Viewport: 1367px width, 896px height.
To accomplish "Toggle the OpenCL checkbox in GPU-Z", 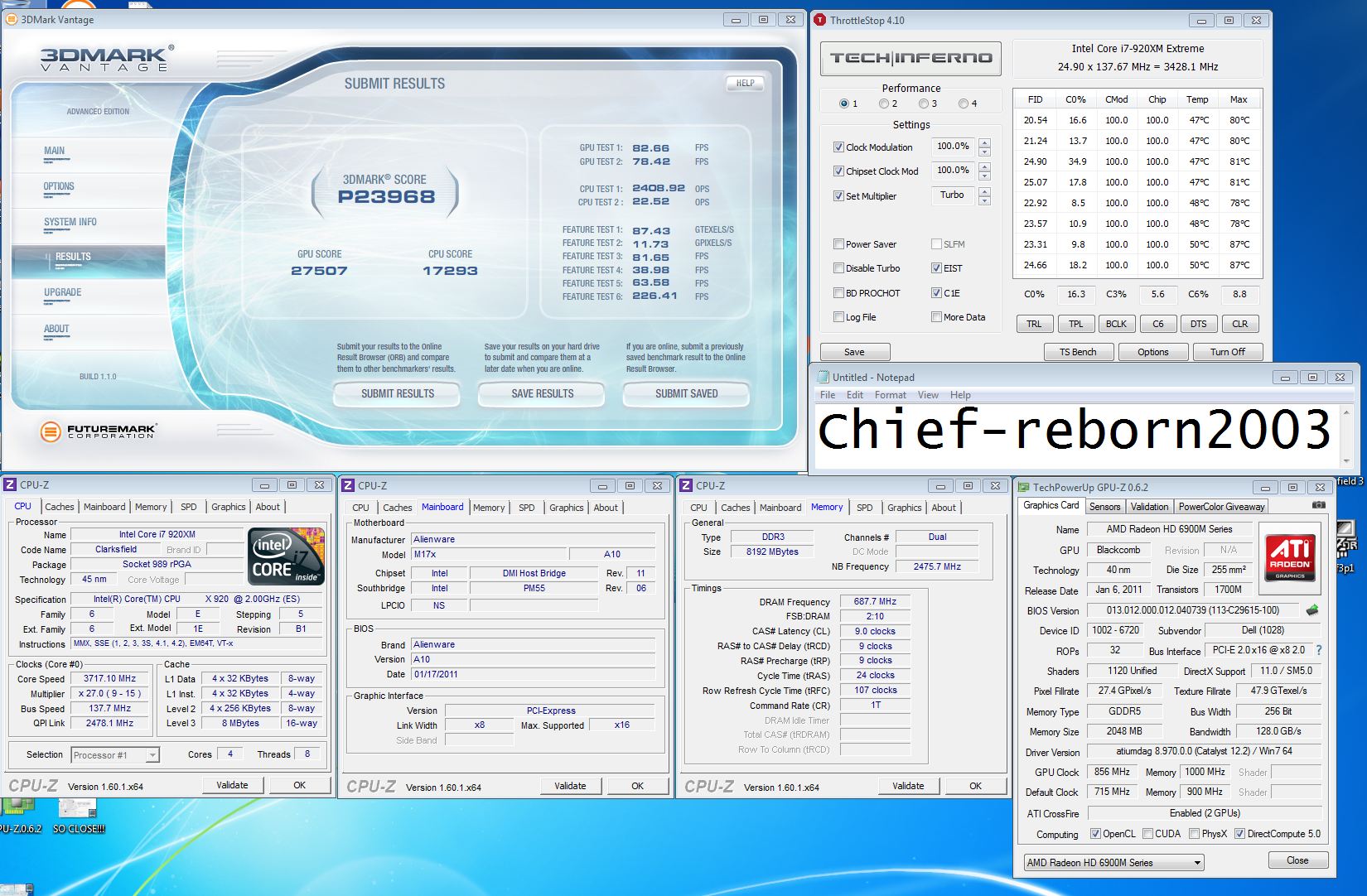I will pos(1095,834).
